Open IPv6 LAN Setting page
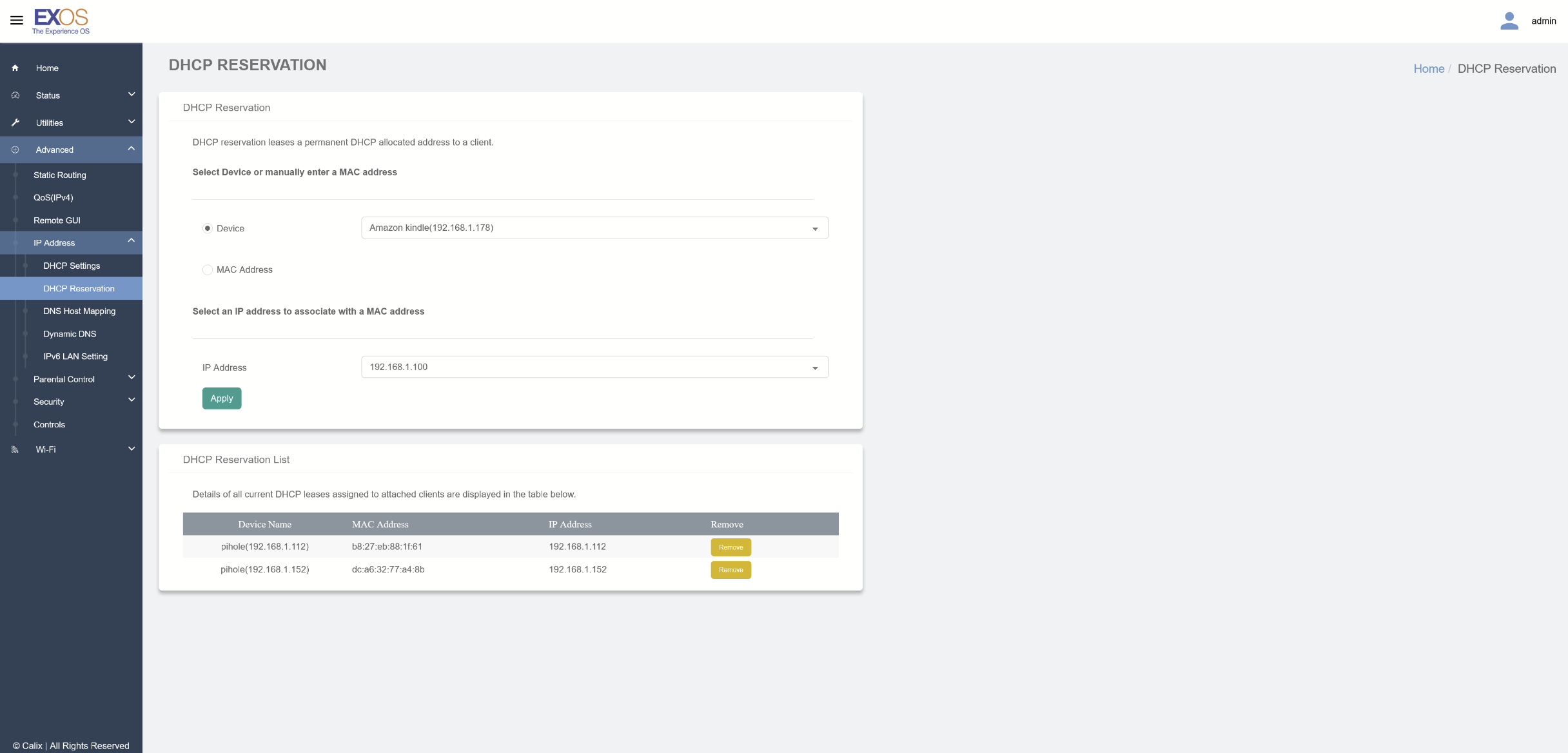The height and width of the screenshot is (753, 1568). click(x=75, y=357)
